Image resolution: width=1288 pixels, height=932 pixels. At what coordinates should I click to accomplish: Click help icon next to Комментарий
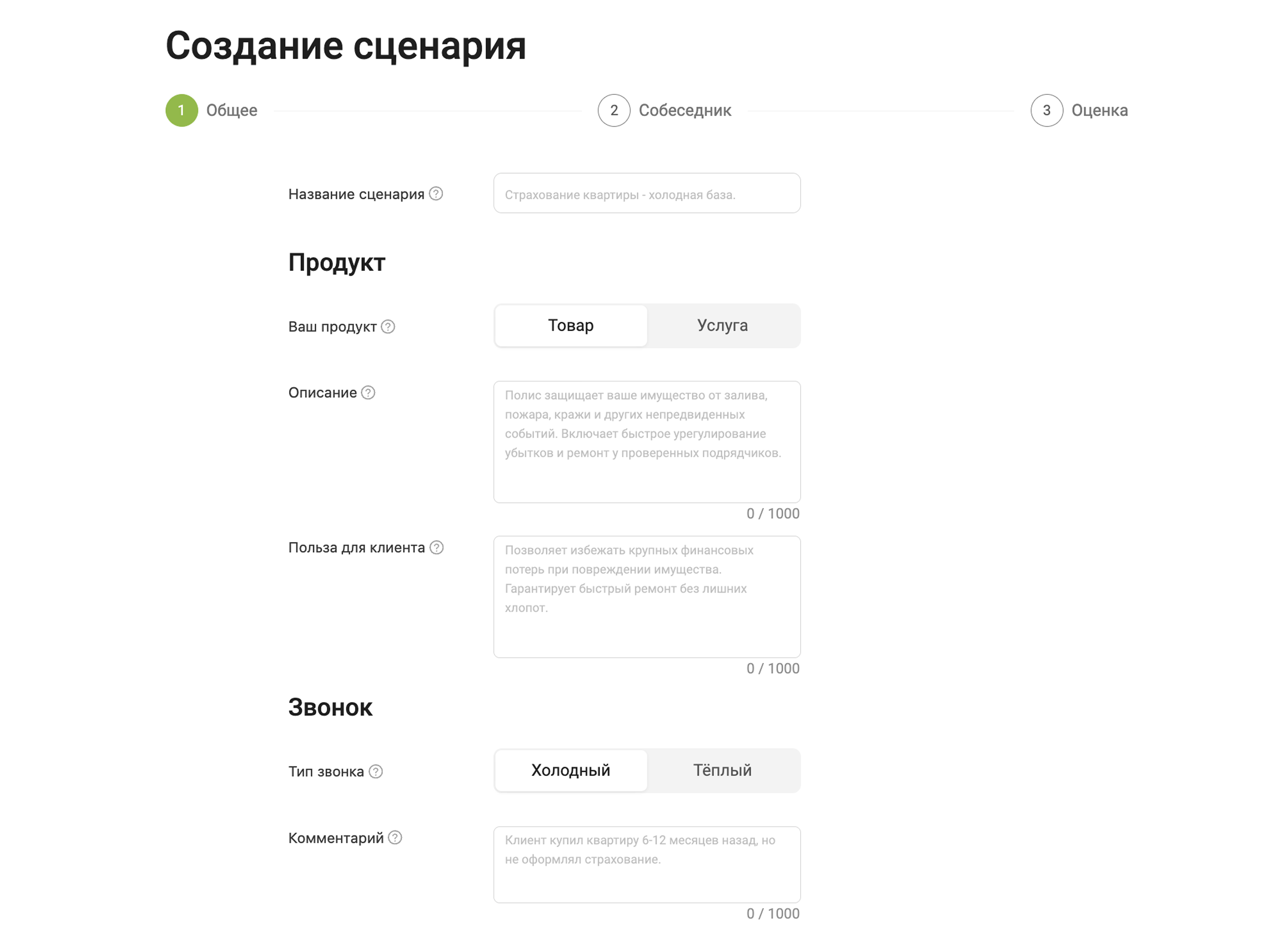[x=395, y=838]
